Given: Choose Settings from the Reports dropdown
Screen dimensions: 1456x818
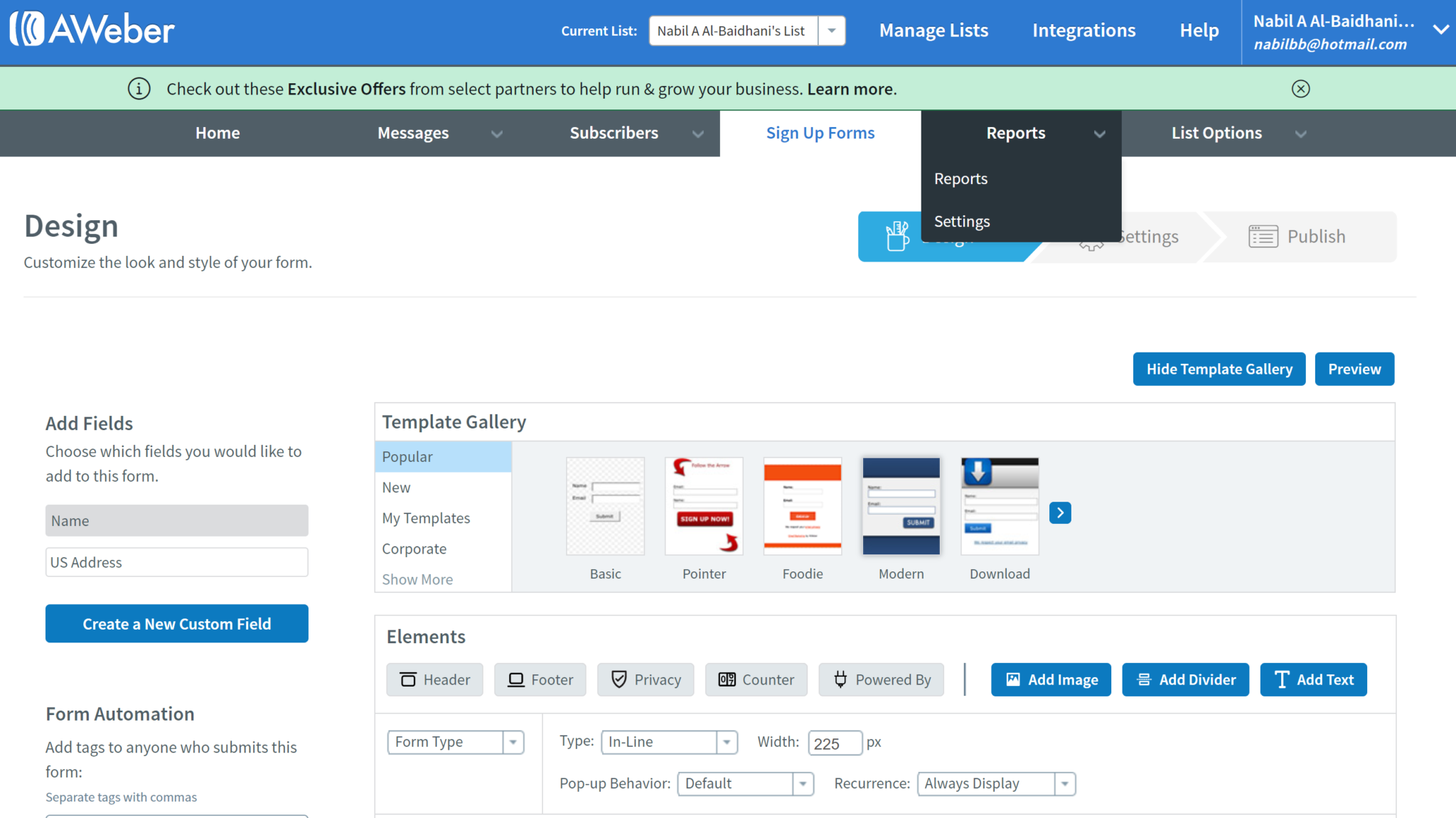Looking at the screenshot, I should 961,221.
